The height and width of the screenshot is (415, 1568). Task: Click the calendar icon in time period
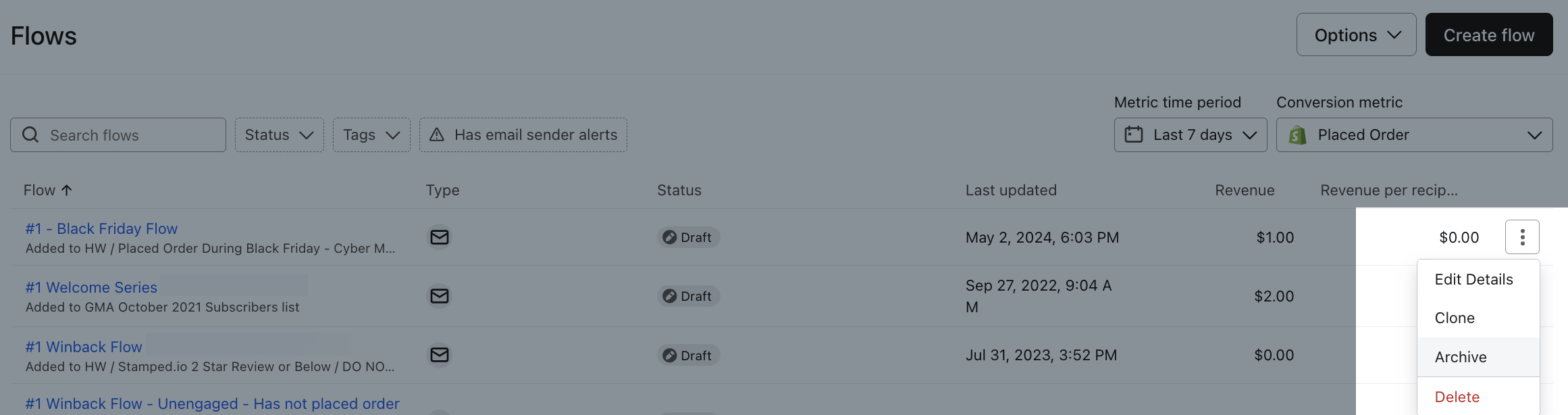pos(1133,135)
